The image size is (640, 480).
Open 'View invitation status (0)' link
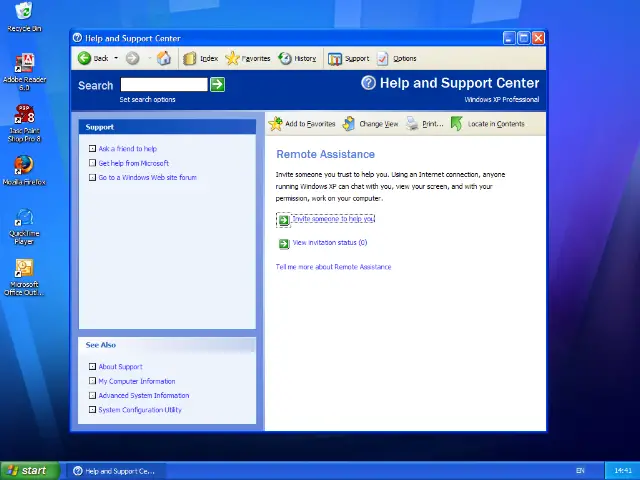tap(330, 242)
